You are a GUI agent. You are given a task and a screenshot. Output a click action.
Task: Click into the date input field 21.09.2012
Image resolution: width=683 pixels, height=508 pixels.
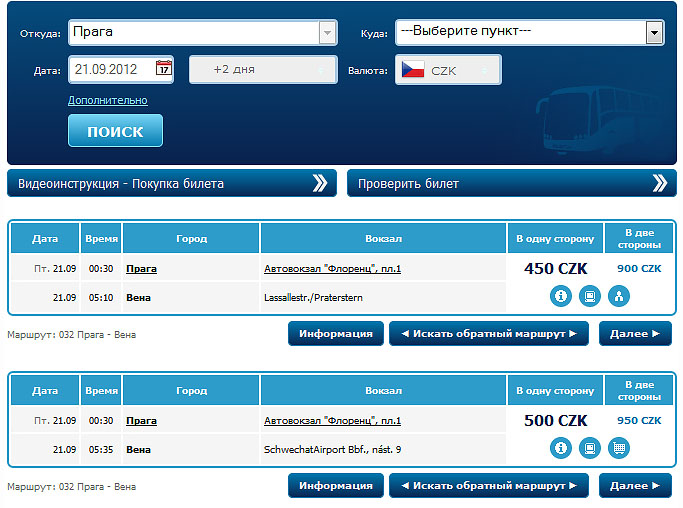[x=110, y=69]
